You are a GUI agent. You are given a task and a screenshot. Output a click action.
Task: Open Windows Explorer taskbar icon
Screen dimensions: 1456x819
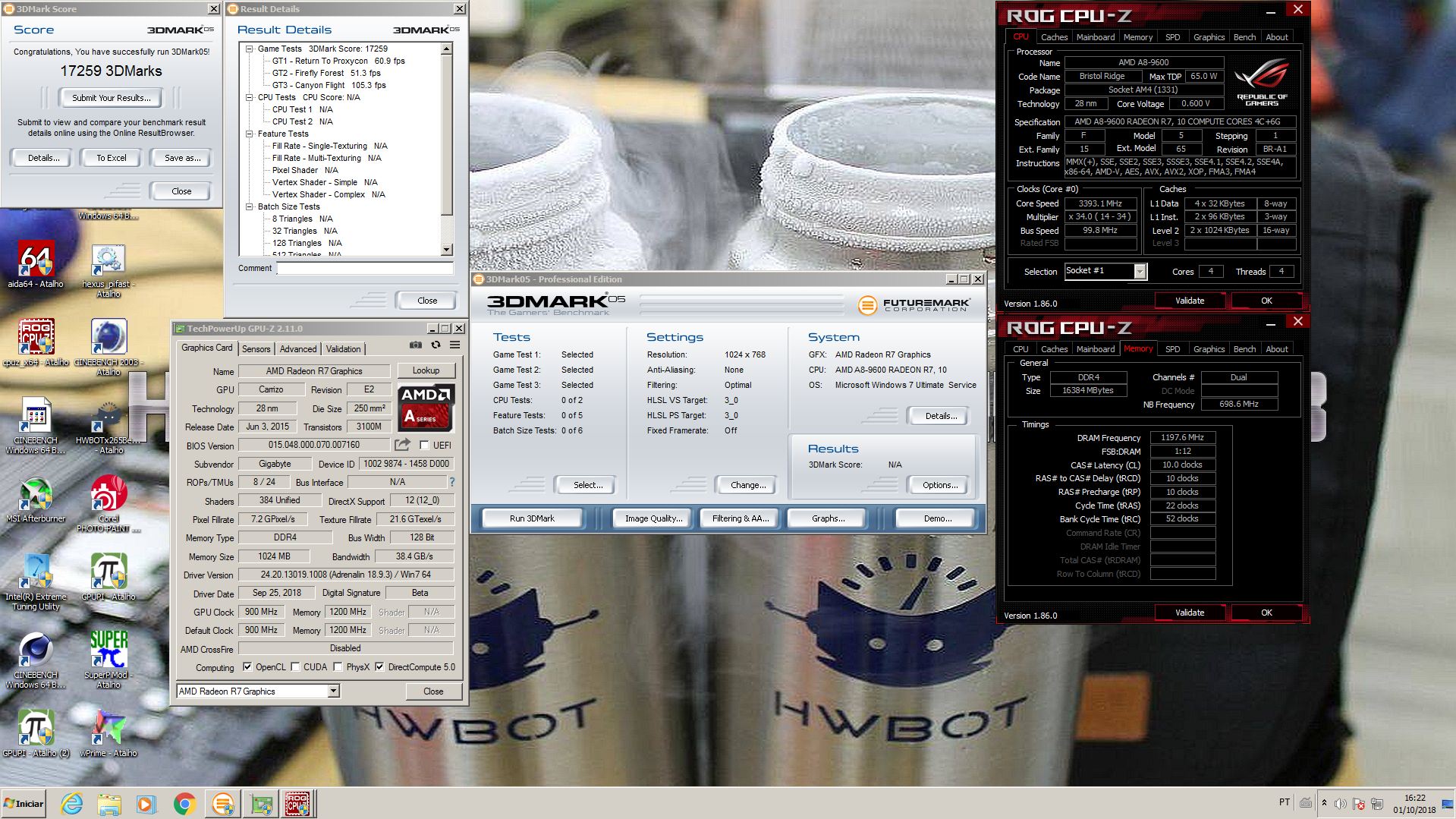pos(109,804)
